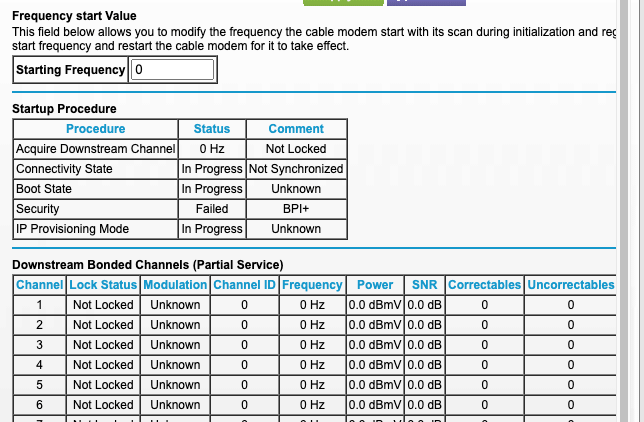Screen dimensions: 644x422
Task: Click the 'Channel ID' column header
Action: (x=244, y=285)
